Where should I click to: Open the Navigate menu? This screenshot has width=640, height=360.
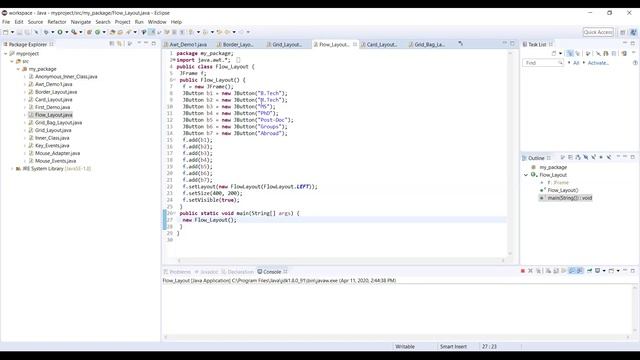click(81, 22)
